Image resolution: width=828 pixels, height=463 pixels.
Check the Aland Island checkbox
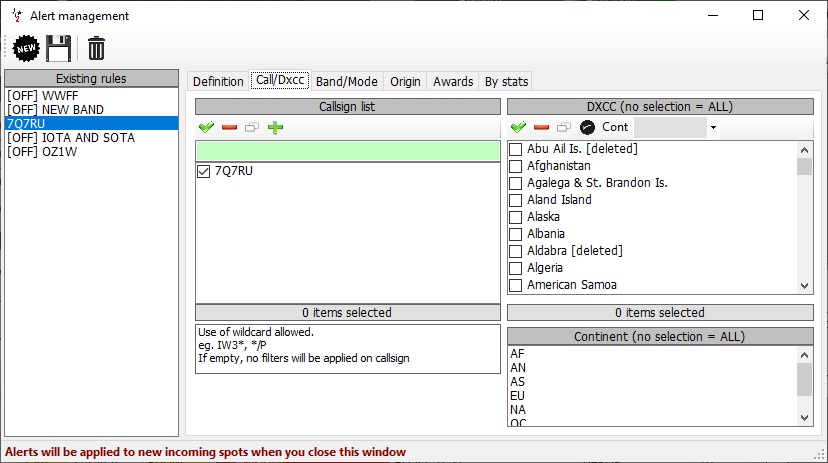click(x=515, y=200)
